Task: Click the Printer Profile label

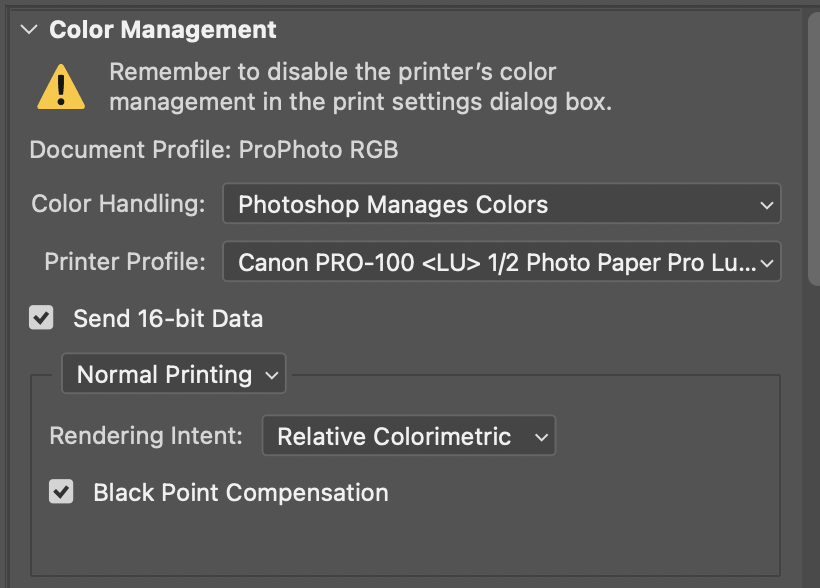Action: pyautogui.click(x=125, y=262)
